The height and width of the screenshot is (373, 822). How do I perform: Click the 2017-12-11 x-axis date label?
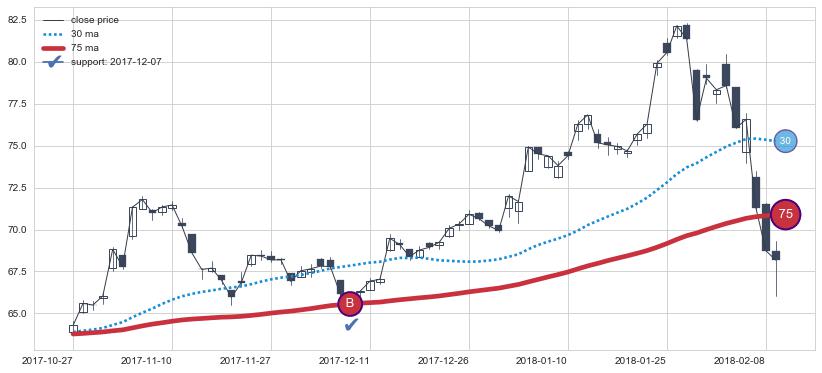point(344,360)
